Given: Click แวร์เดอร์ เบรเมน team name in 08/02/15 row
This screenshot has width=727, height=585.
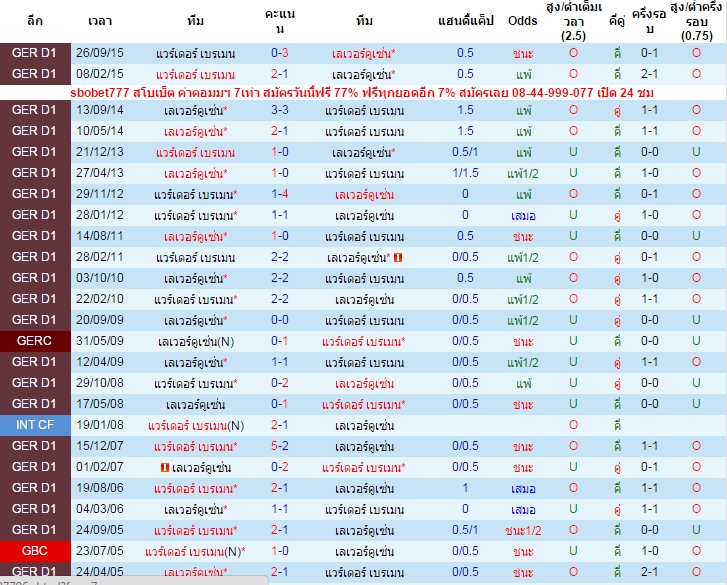Looking at the screenshot, I should (x=195, y=75).
